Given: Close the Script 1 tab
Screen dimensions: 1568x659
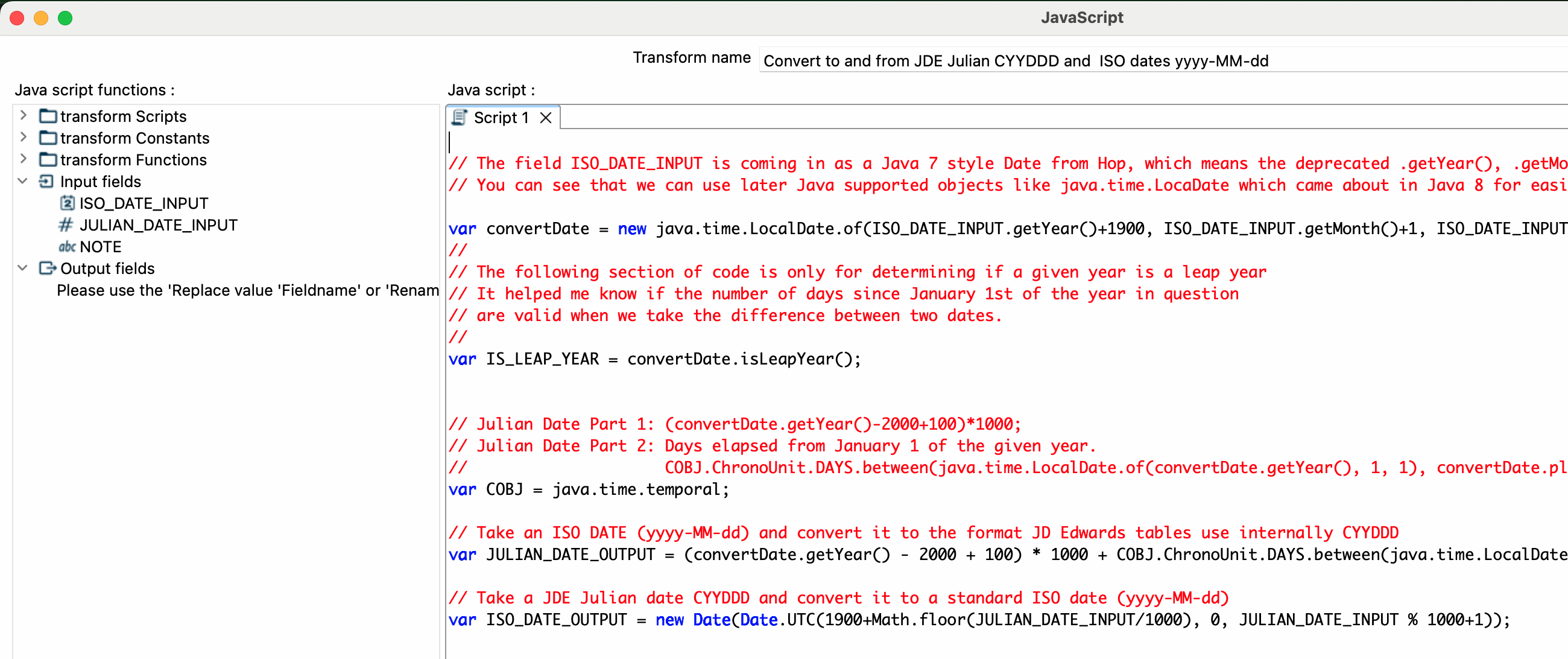Looking at the screenshot, I should (546, 118).
